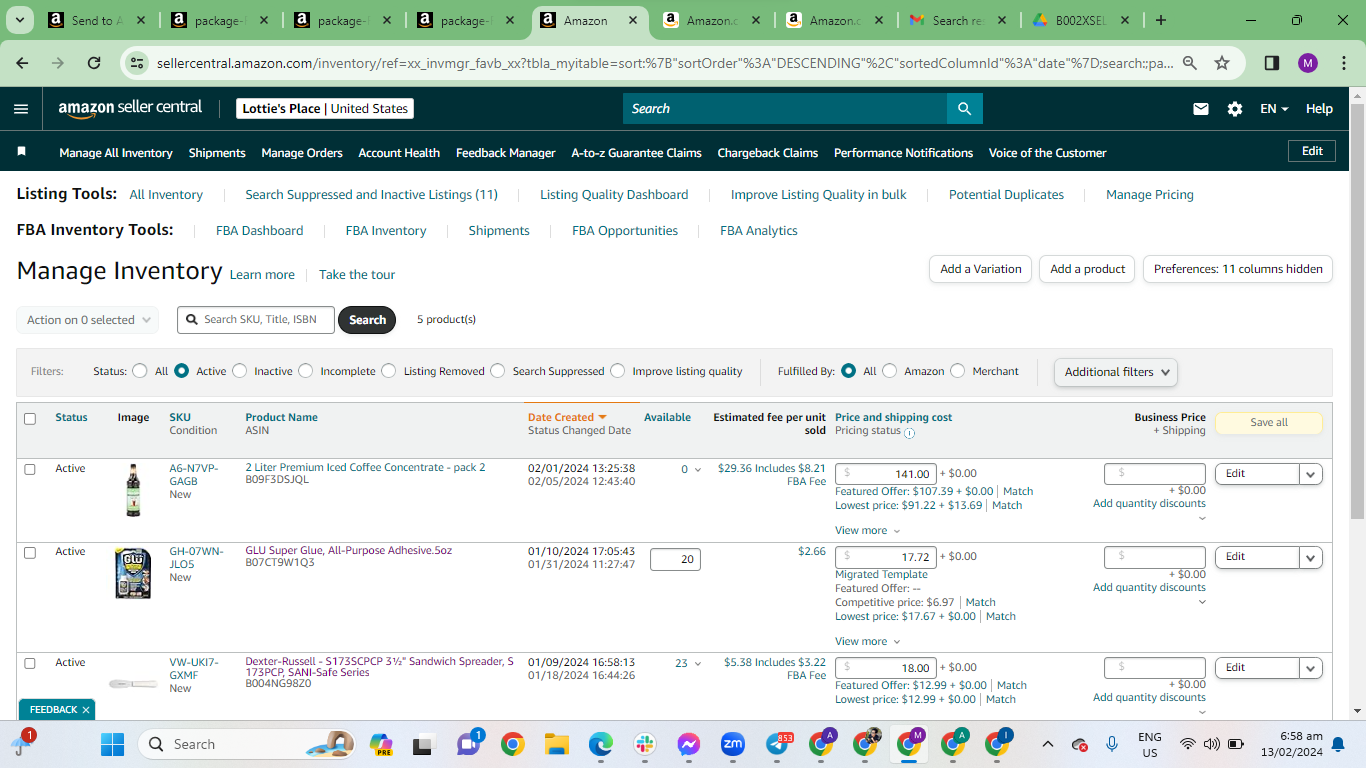
Task: Open Edit dropdown arrow for Dexter-Russell row
Action: (1311, 668)
